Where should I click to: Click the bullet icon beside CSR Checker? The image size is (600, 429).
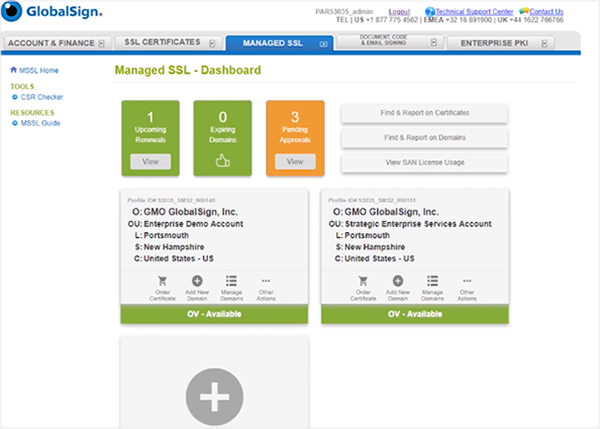click(x=15, y=97)
